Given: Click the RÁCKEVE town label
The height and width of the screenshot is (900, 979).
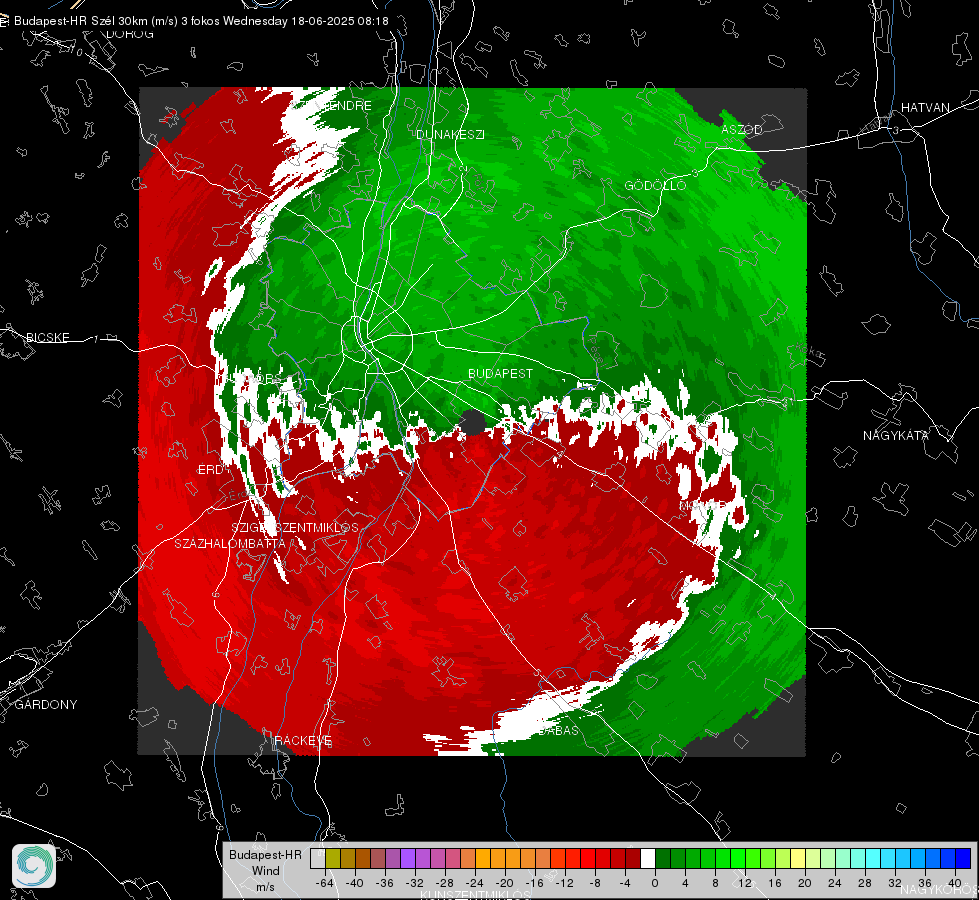Looking at the screenshot, I should click(x=303, y=741).
